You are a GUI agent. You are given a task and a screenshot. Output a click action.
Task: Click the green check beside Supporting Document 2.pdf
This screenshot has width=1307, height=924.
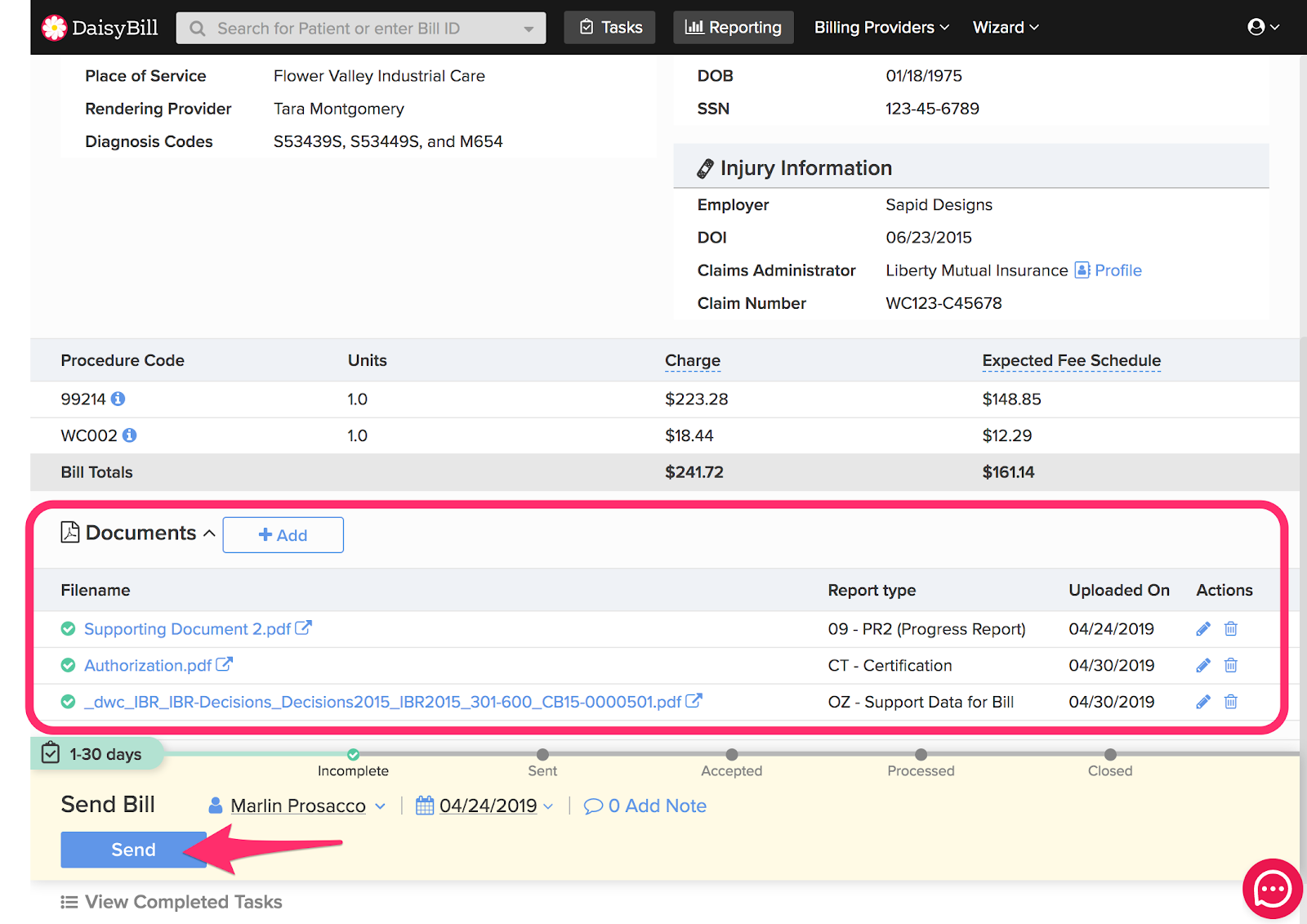69,629
